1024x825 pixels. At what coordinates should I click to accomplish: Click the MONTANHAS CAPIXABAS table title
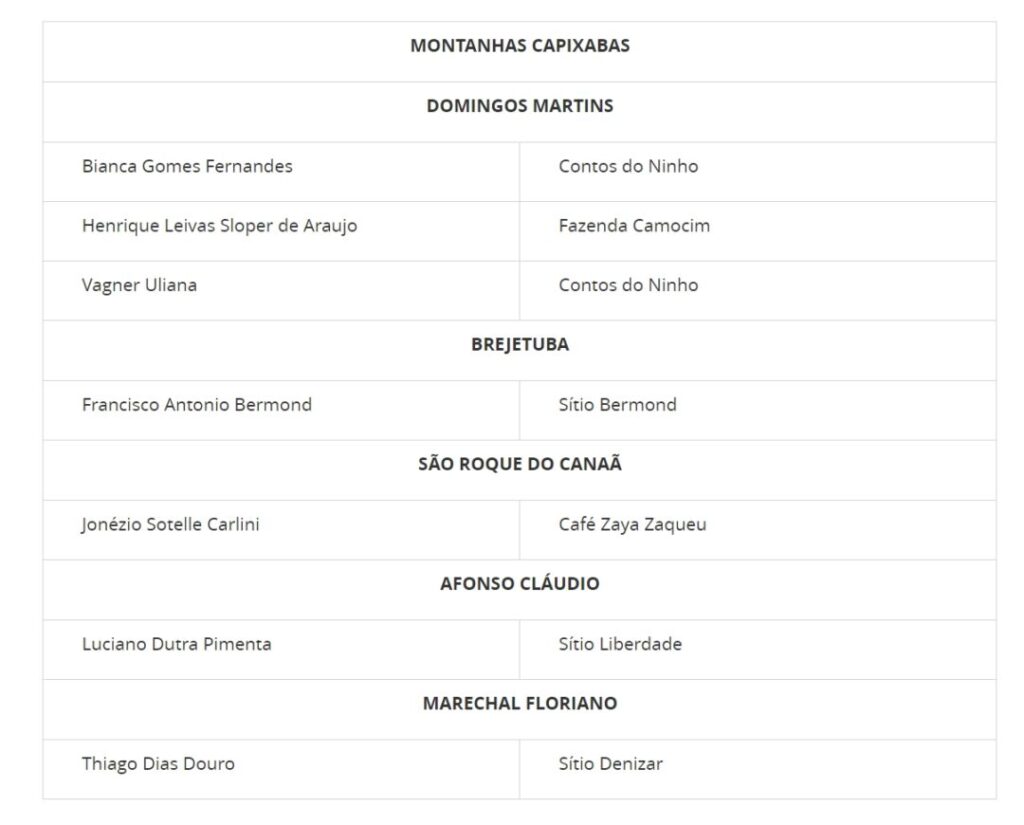click(x=519, y=46)
